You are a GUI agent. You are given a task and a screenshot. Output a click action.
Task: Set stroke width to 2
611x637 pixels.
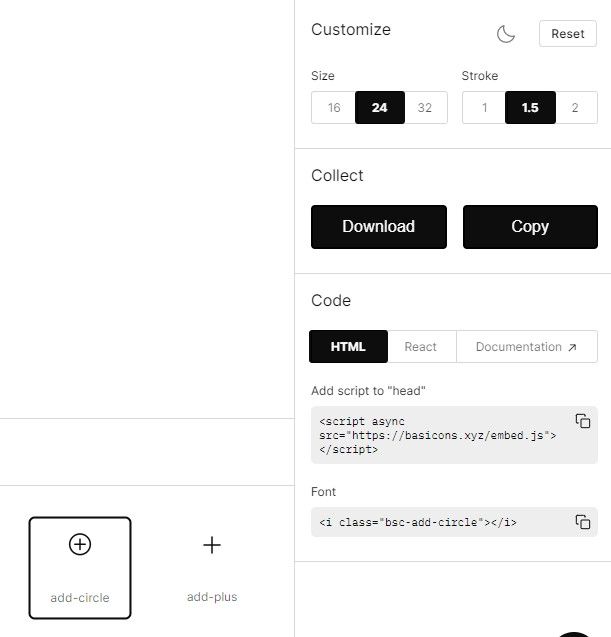[575, 108]
